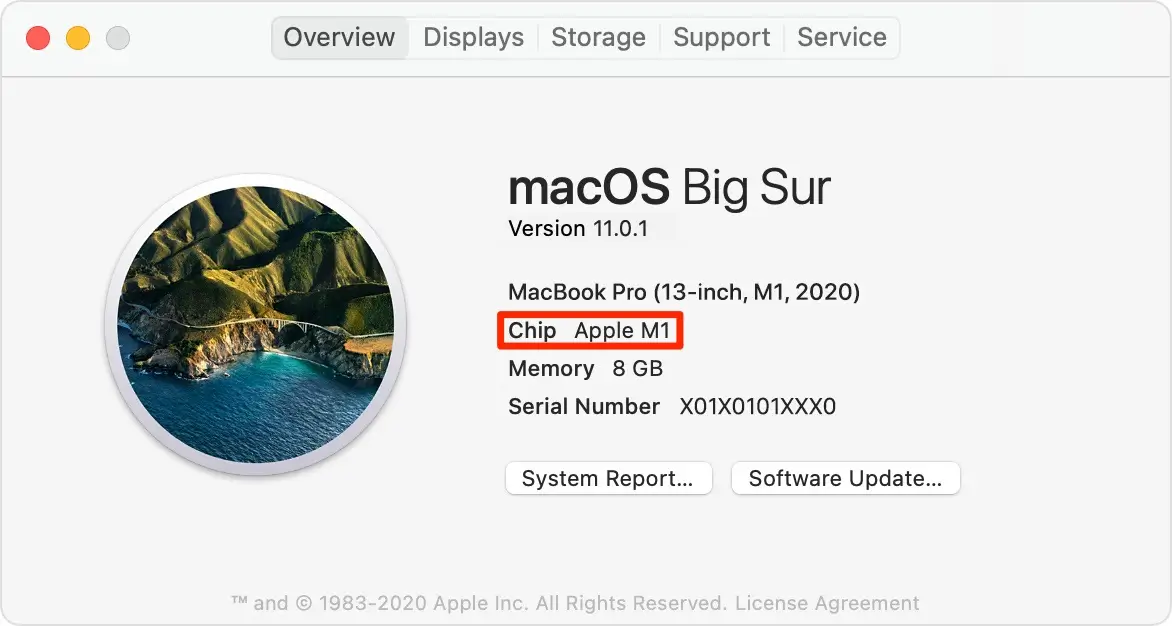Click the grayed-out zoom window button
1172x626 pixels.
tap(117, 37)
